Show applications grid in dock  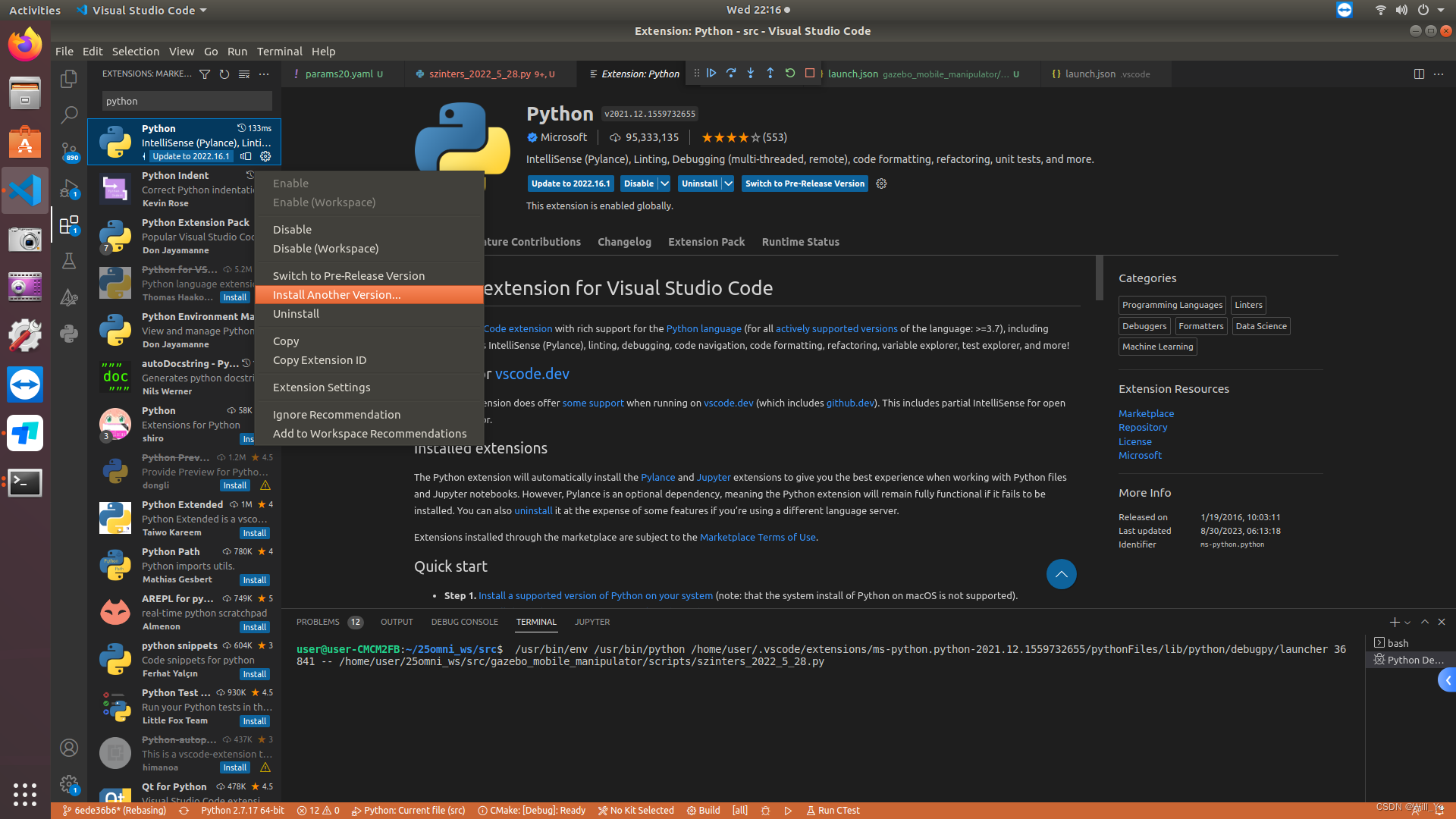[25, 794]
